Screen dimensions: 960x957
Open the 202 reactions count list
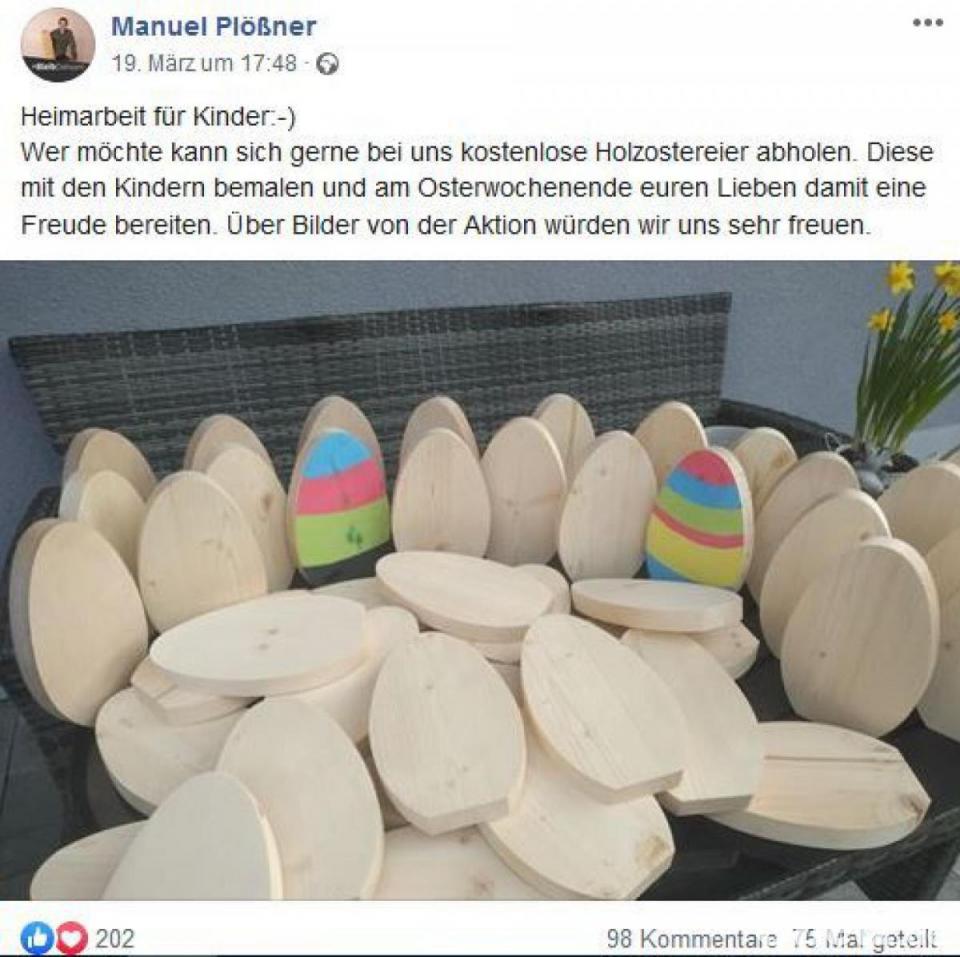pos(114,938)
